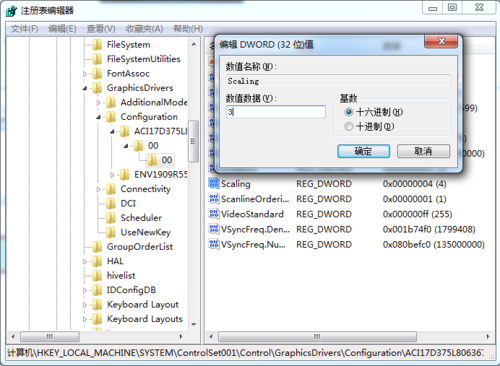Select the FileSystem folder icon
This screenshot has width=500, height=366.
pyautogui.click(x=97, y=45)
